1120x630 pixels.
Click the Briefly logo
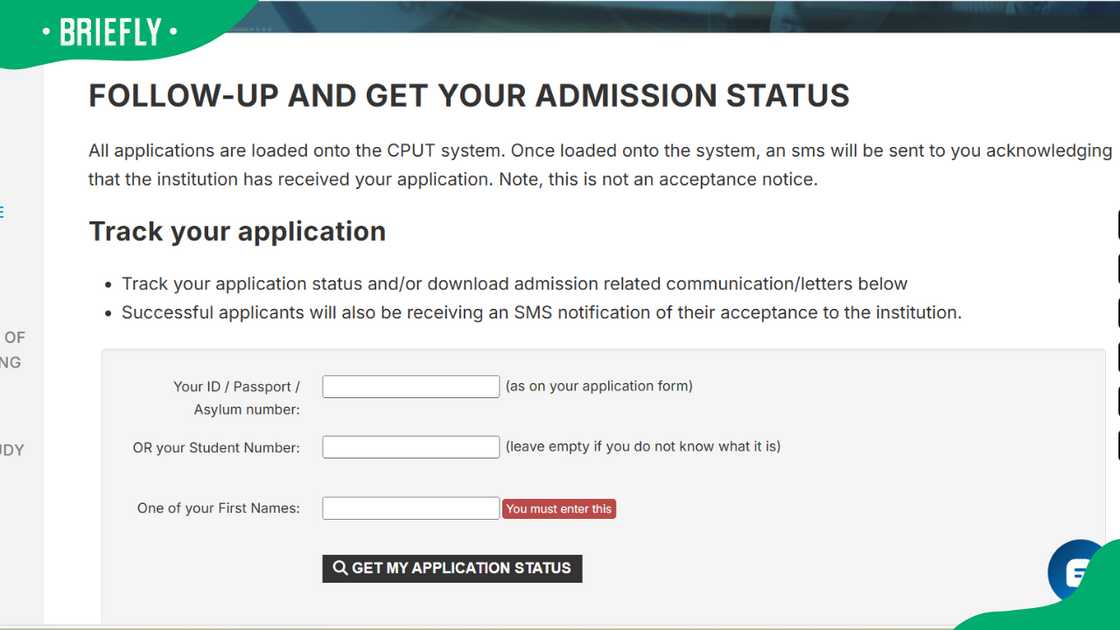(110, 32)
